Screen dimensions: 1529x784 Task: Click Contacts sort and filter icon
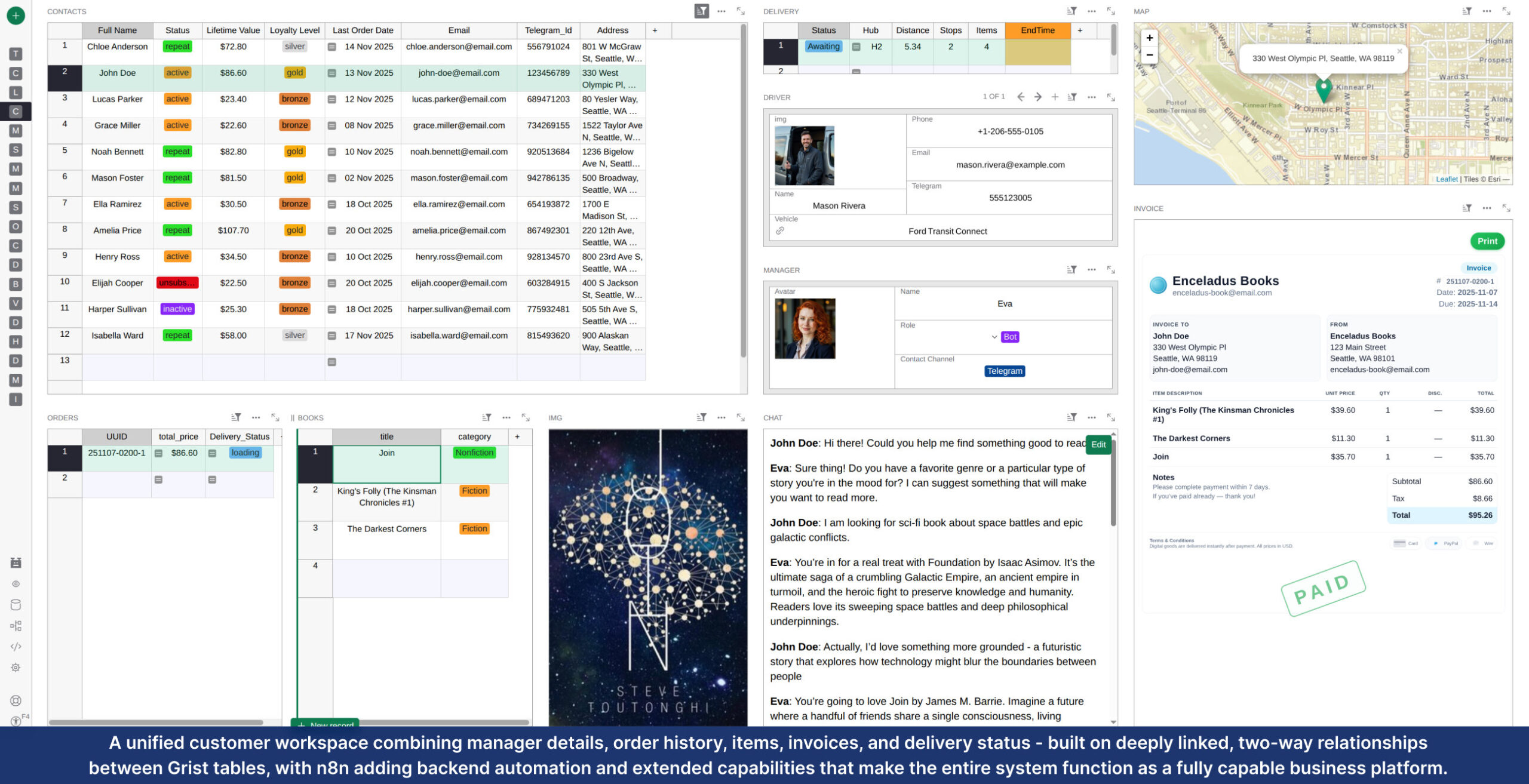coord(701,11)
